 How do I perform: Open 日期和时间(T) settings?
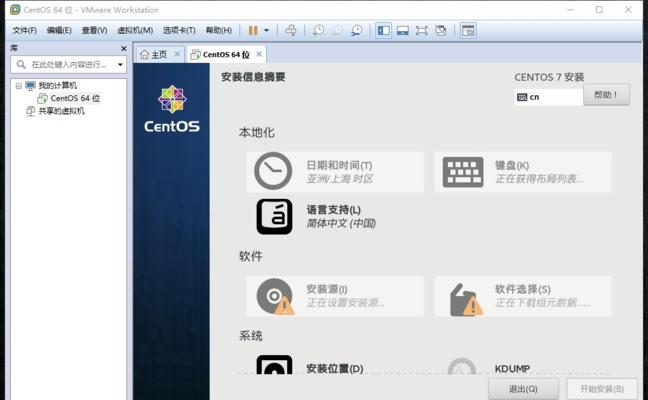tap(335, 172)
